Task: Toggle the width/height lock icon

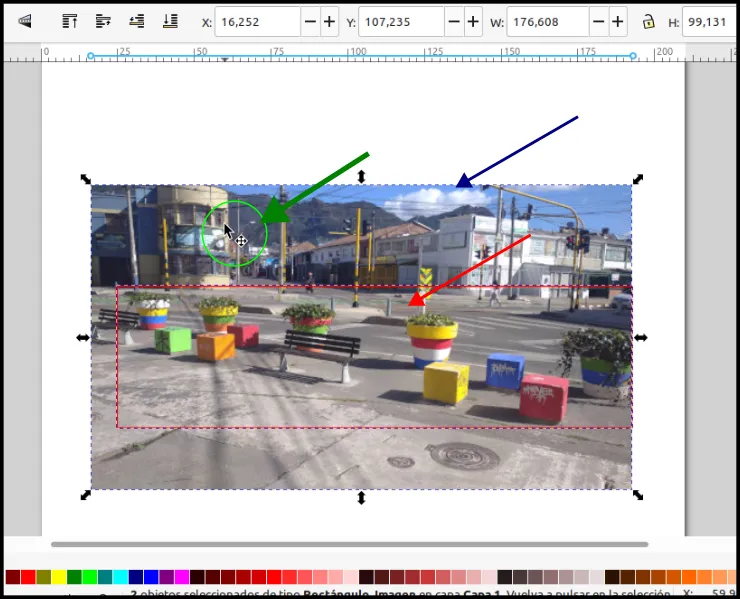Action: point(648,22)
